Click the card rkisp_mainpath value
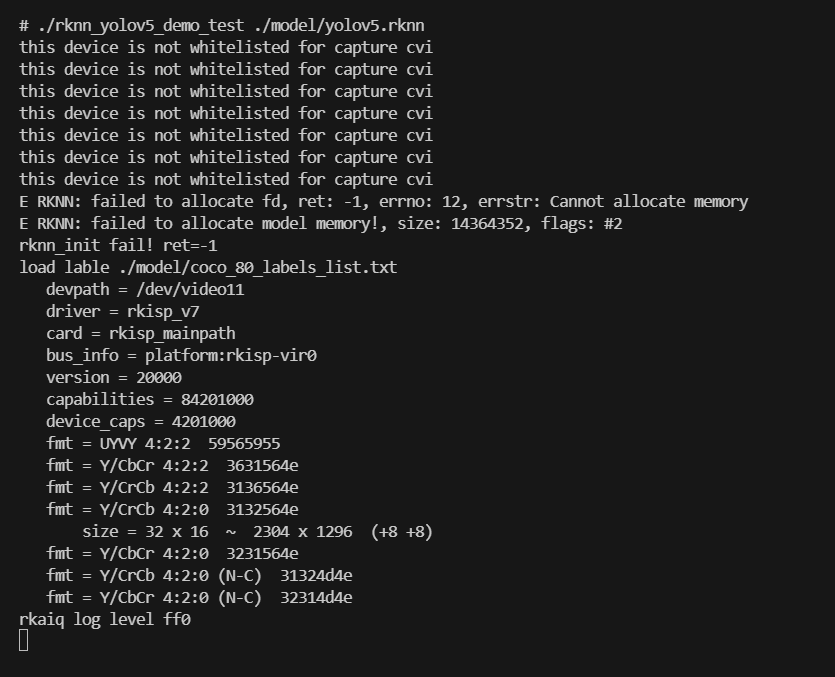The image size is (835, 677). tap(172, 333)
